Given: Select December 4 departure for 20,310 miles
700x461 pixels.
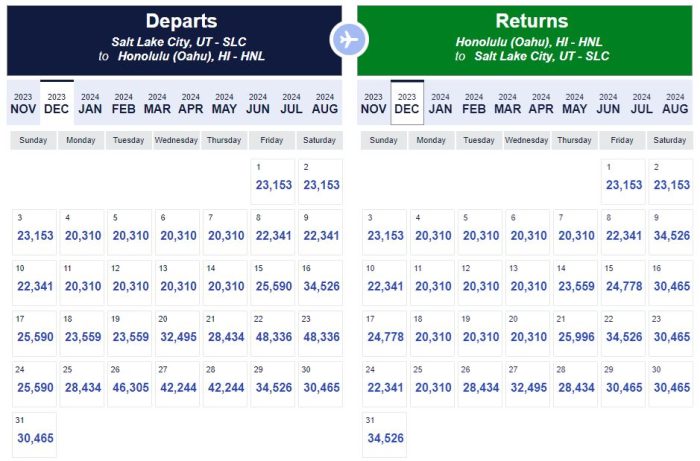Looking at the screenshot, I should click(81, 230).
